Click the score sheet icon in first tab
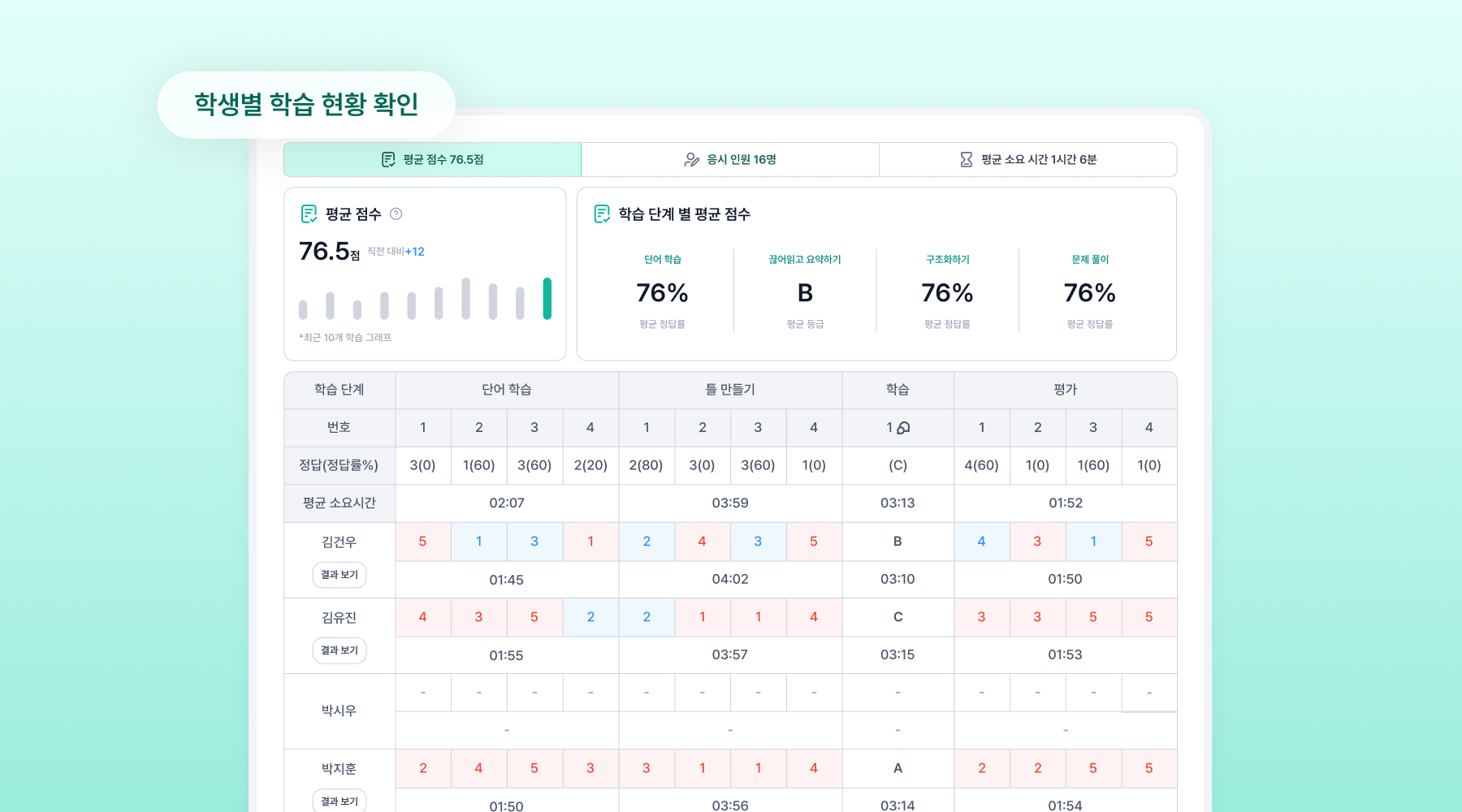This screenshot has width=1462, height=812. tap(388, 160)
